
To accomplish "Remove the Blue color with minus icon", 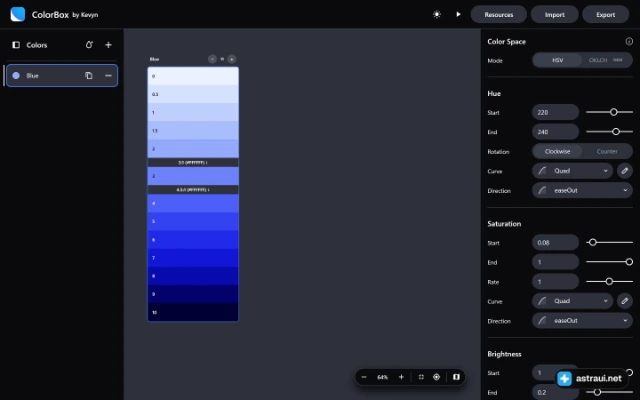I will pyautogui.click(x=108, y=76).
